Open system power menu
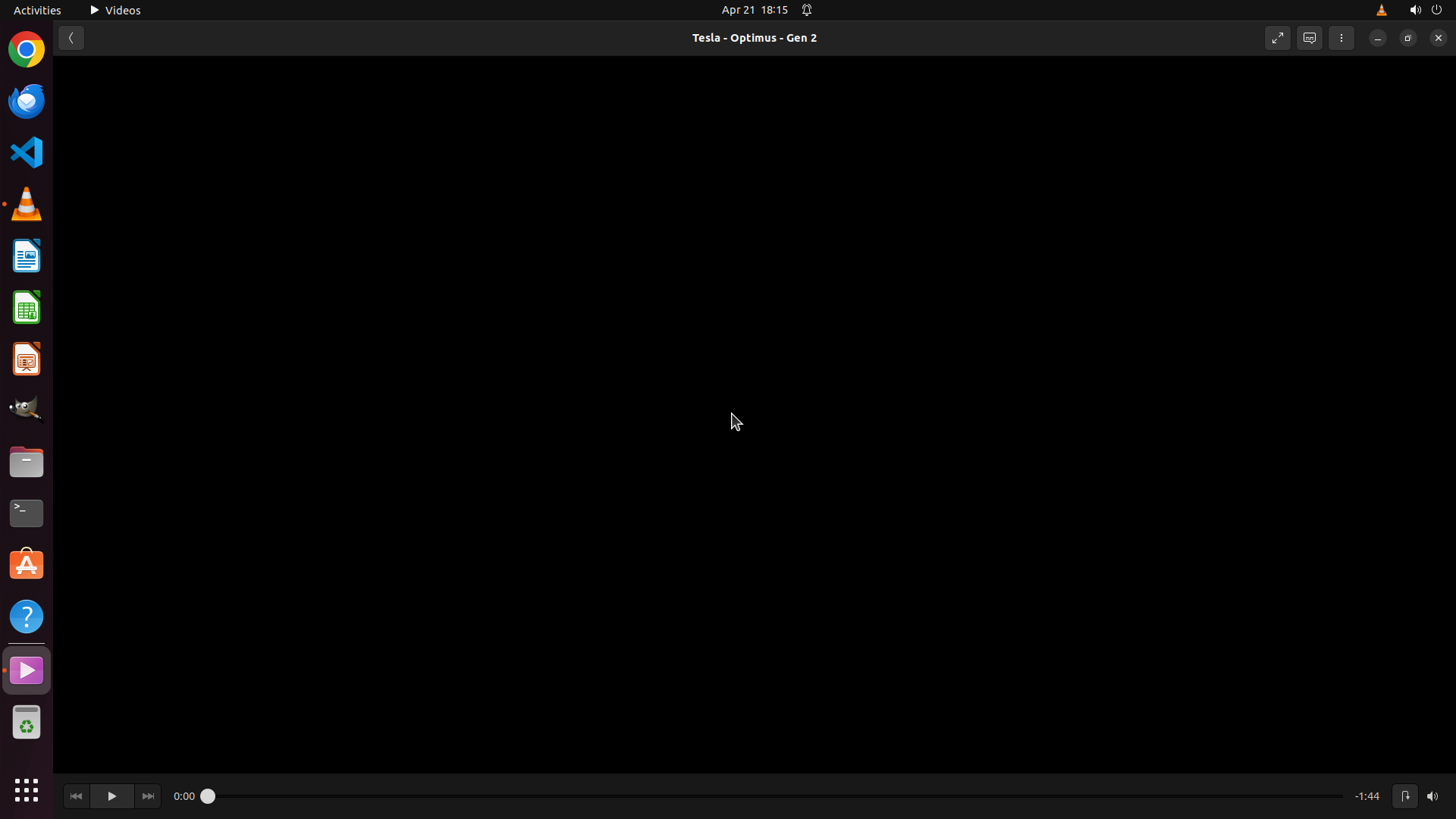This screenshot has height=819, width=1456. point(1436,10)
